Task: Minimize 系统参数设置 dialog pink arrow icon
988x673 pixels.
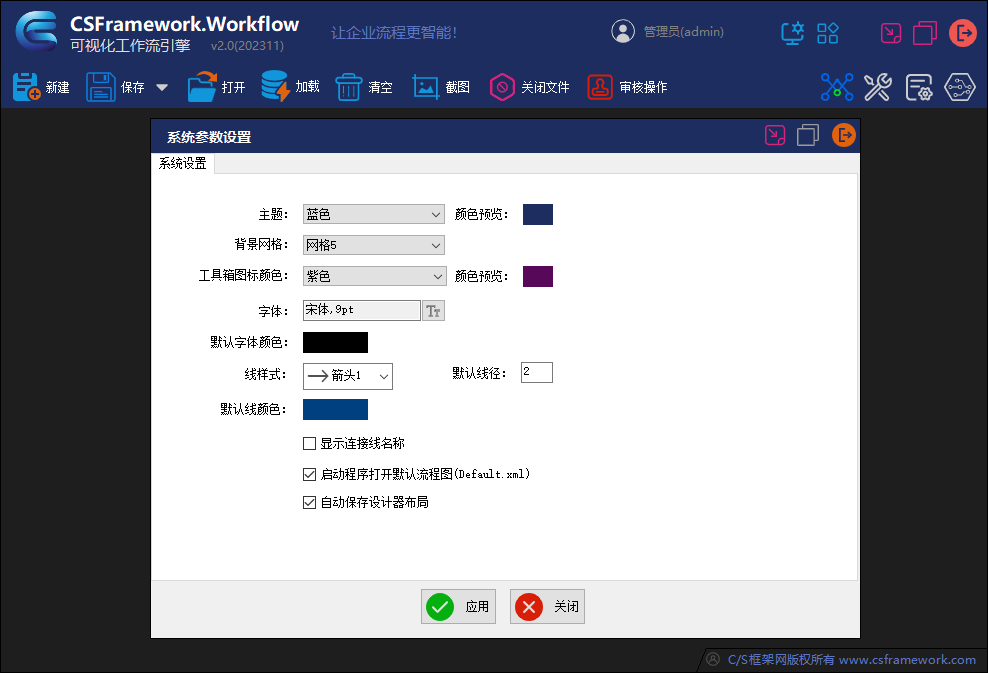Action: point(775,135)
